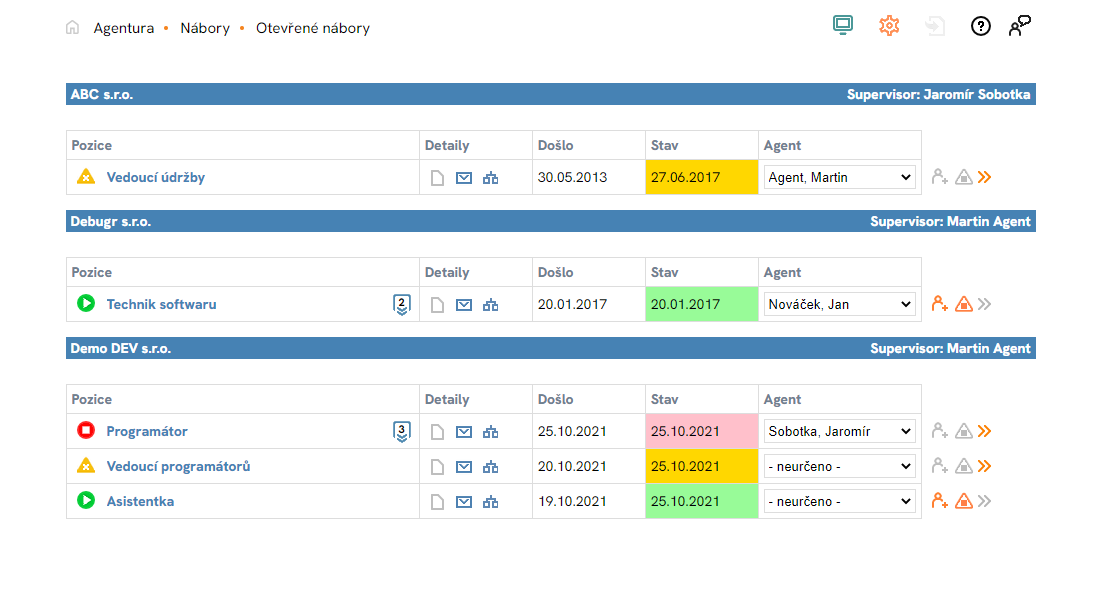Click the monitor icon in top toolbar
The width and height of the screenshot is (1100, 594).
[843, 26]
